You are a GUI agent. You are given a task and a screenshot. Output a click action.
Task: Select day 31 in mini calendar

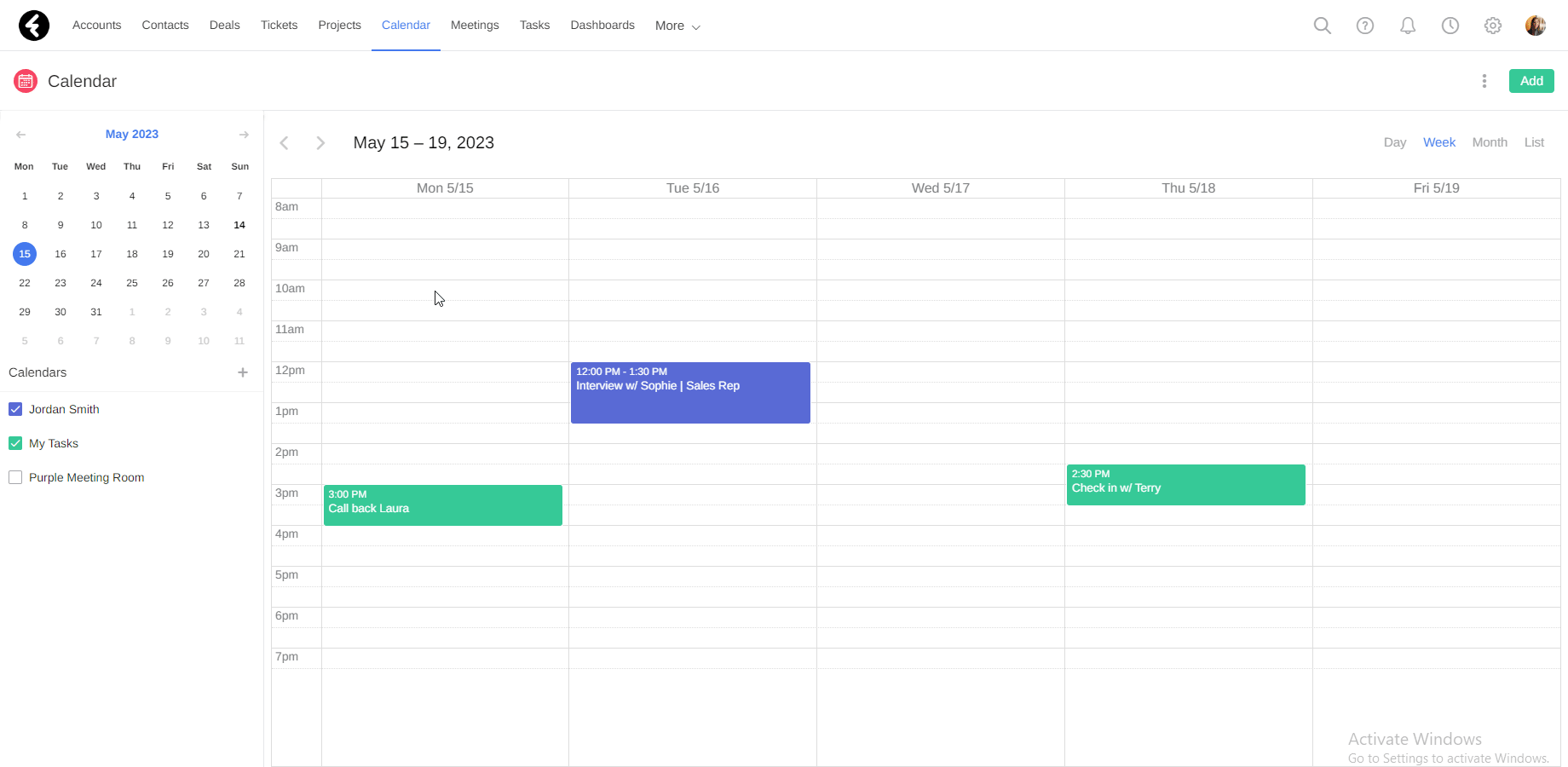96,312
